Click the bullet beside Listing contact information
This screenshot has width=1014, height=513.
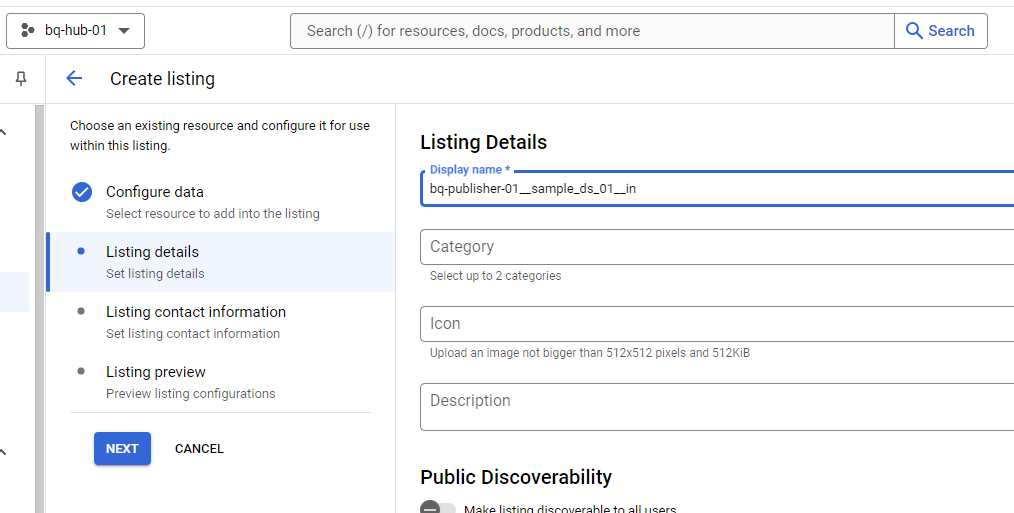pos(81,311)
